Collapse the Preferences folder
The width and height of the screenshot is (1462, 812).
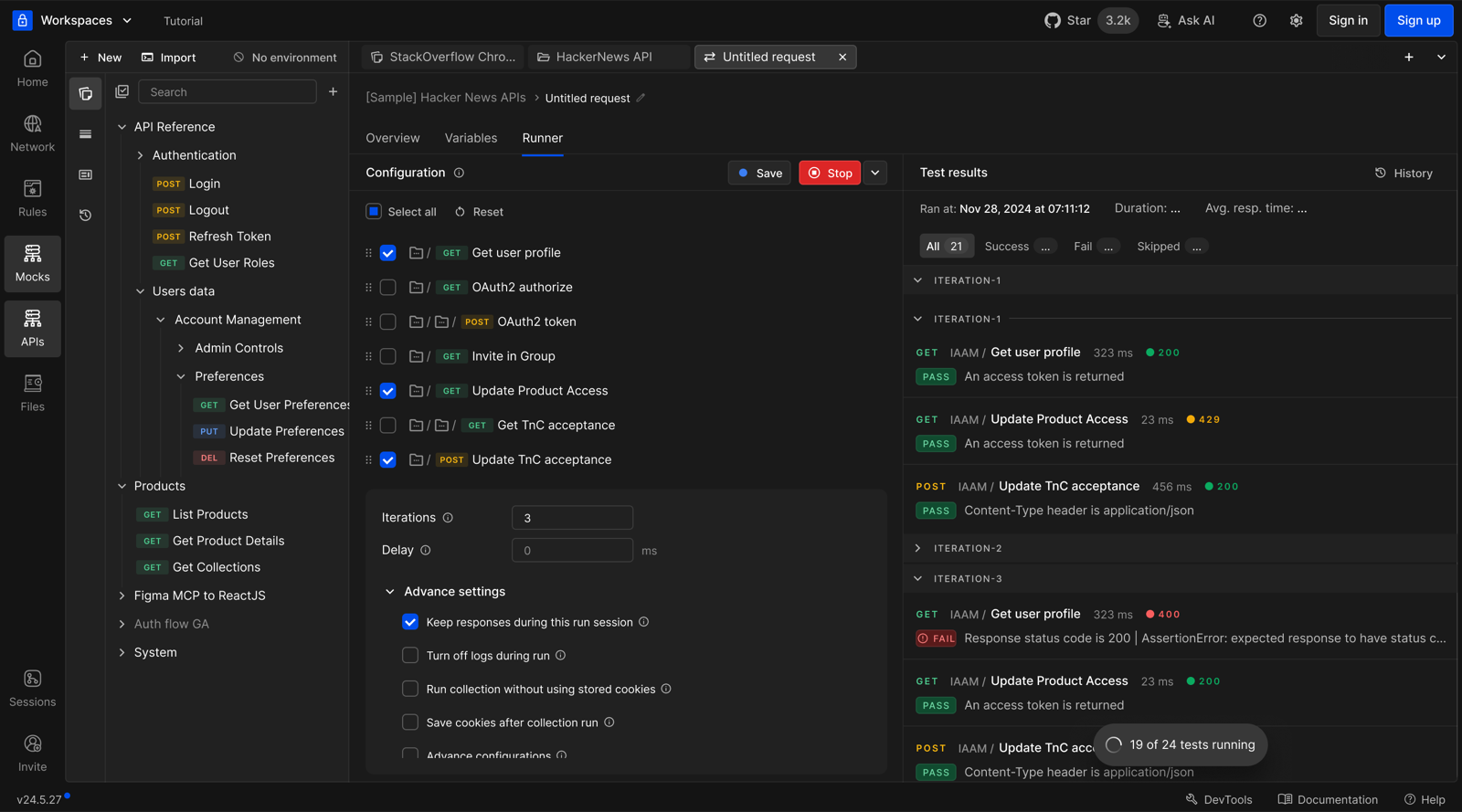181,376
